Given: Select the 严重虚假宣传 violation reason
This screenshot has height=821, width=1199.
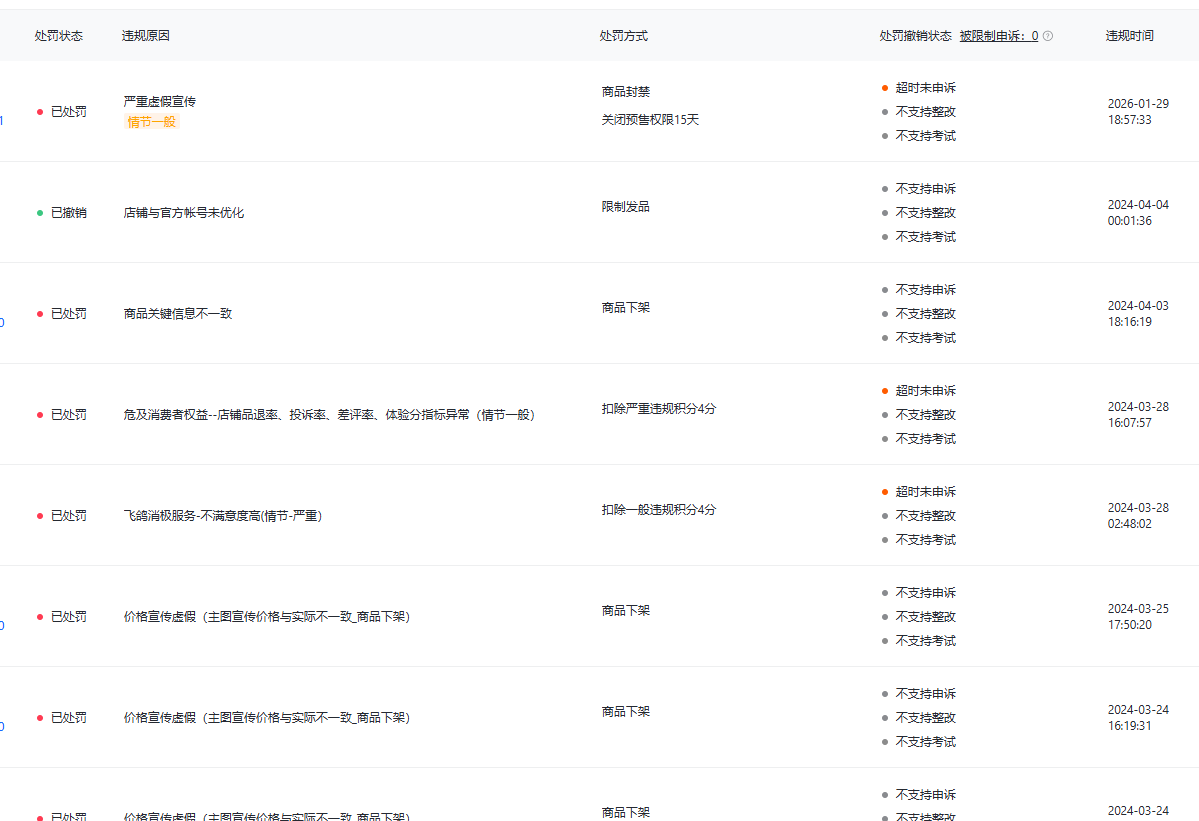Looking at the screenshot, I should 159,101.
